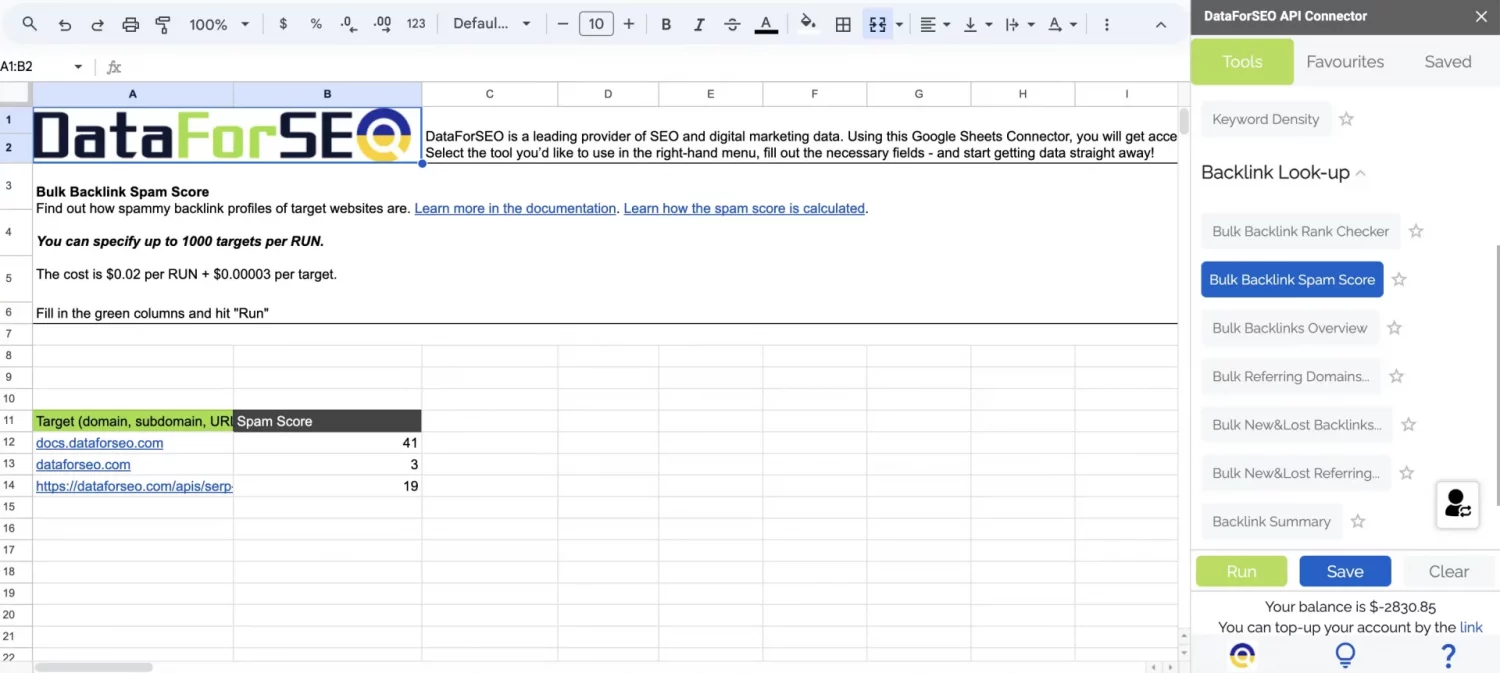Open the 100% zoom dropdown
The width and height of the screenshot is (1500, 673).
pyautogui.click(x=219, y=24)
